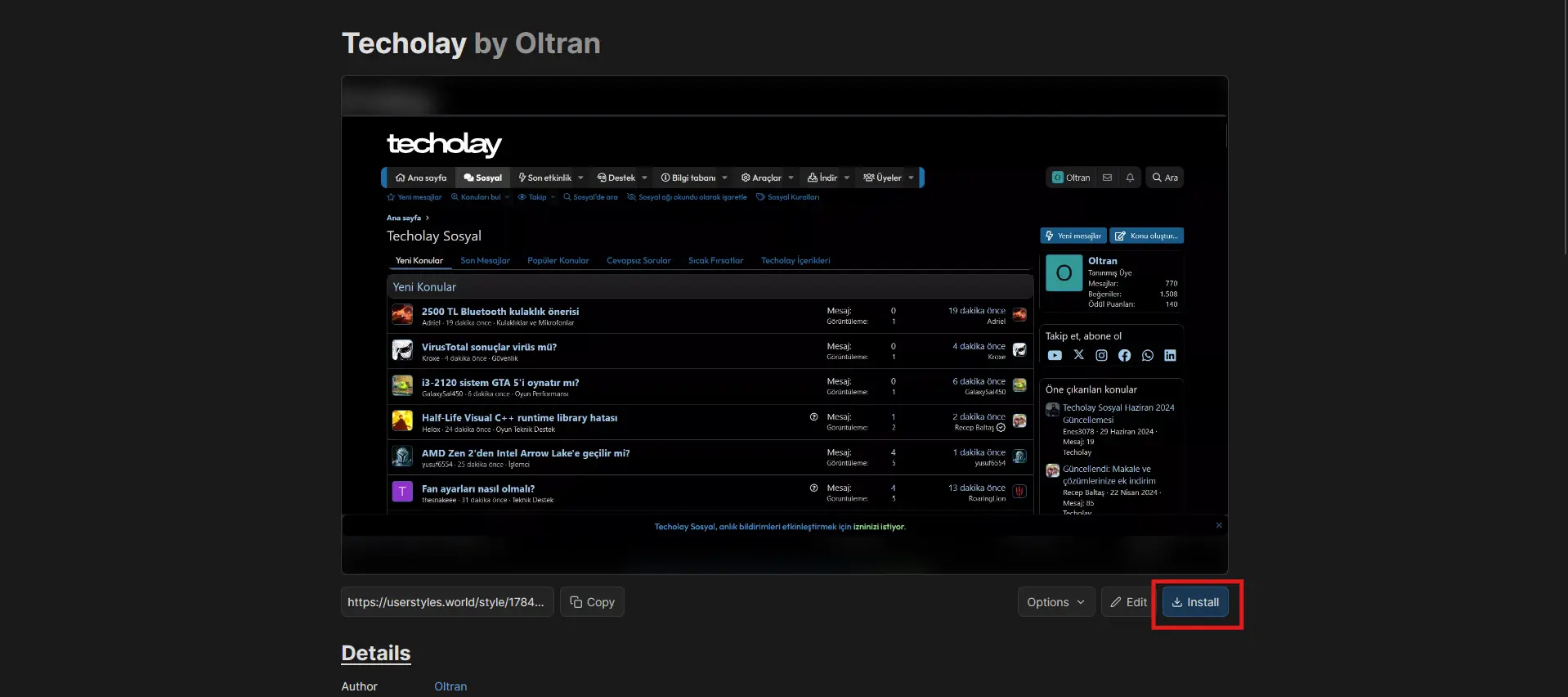Image resolution: width=1568 pixels, height=697 pixels.
Task: Copy the userstyle URL with Copy button
Action: (592, 602)
